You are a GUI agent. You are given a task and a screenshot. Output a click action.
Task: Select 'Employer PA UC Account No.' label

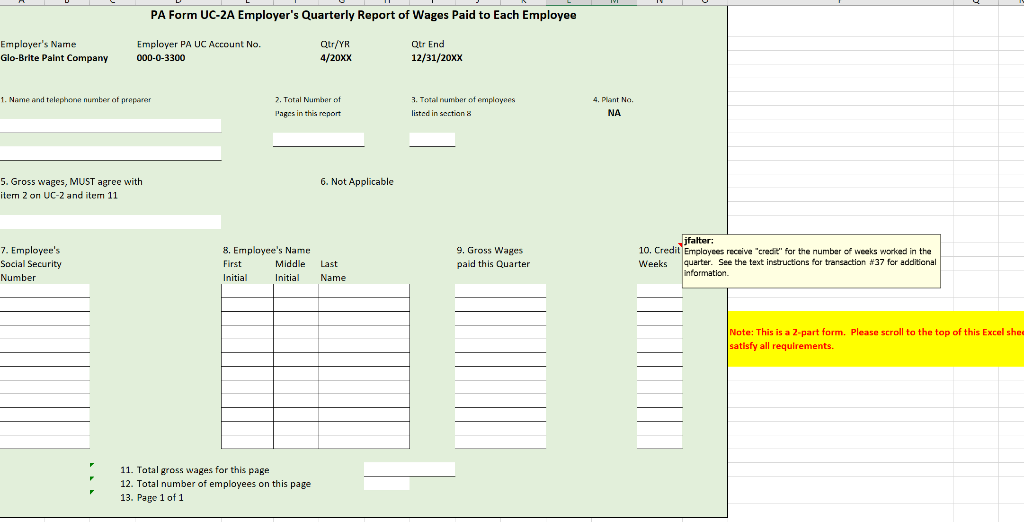(199, 44)
